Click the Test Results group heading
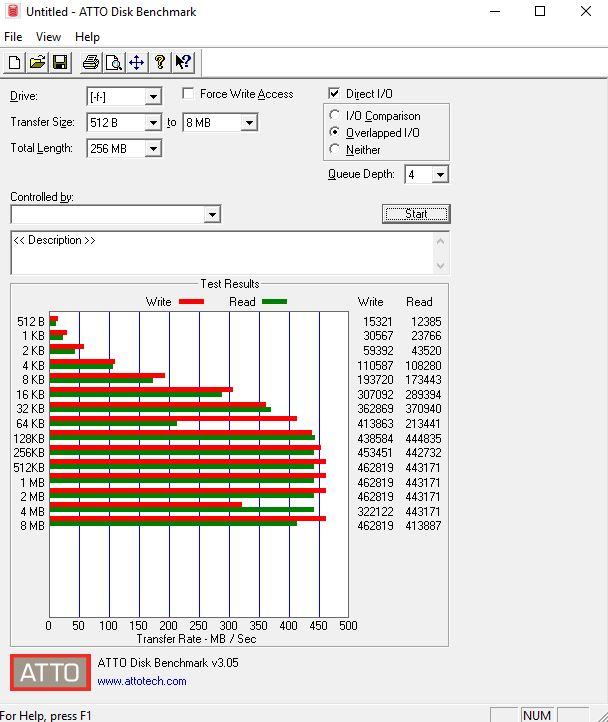This screenshot has height=722, width=608. coord(230,284)
